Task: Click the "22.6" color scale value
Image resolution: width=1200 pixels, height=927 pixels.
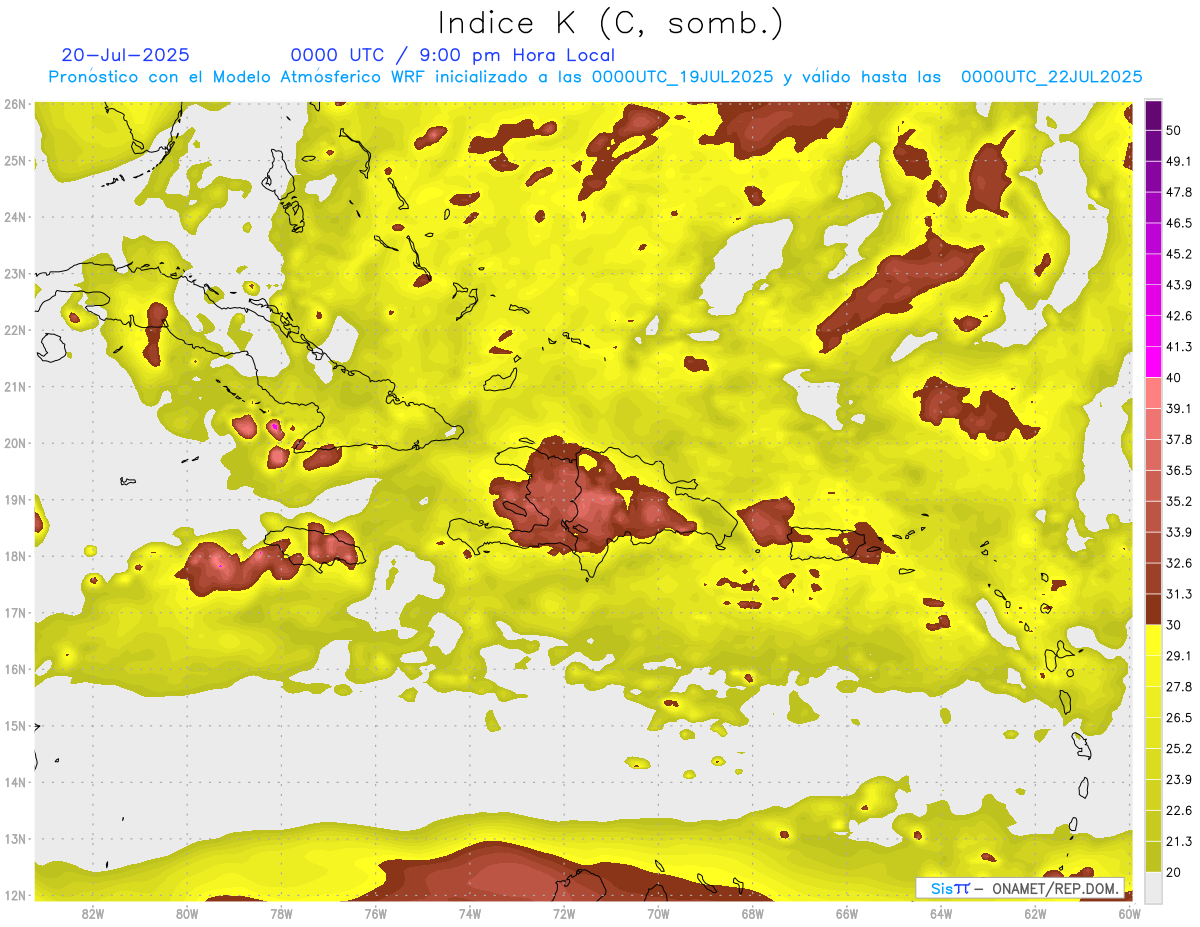Action: tap(1178, 810)
